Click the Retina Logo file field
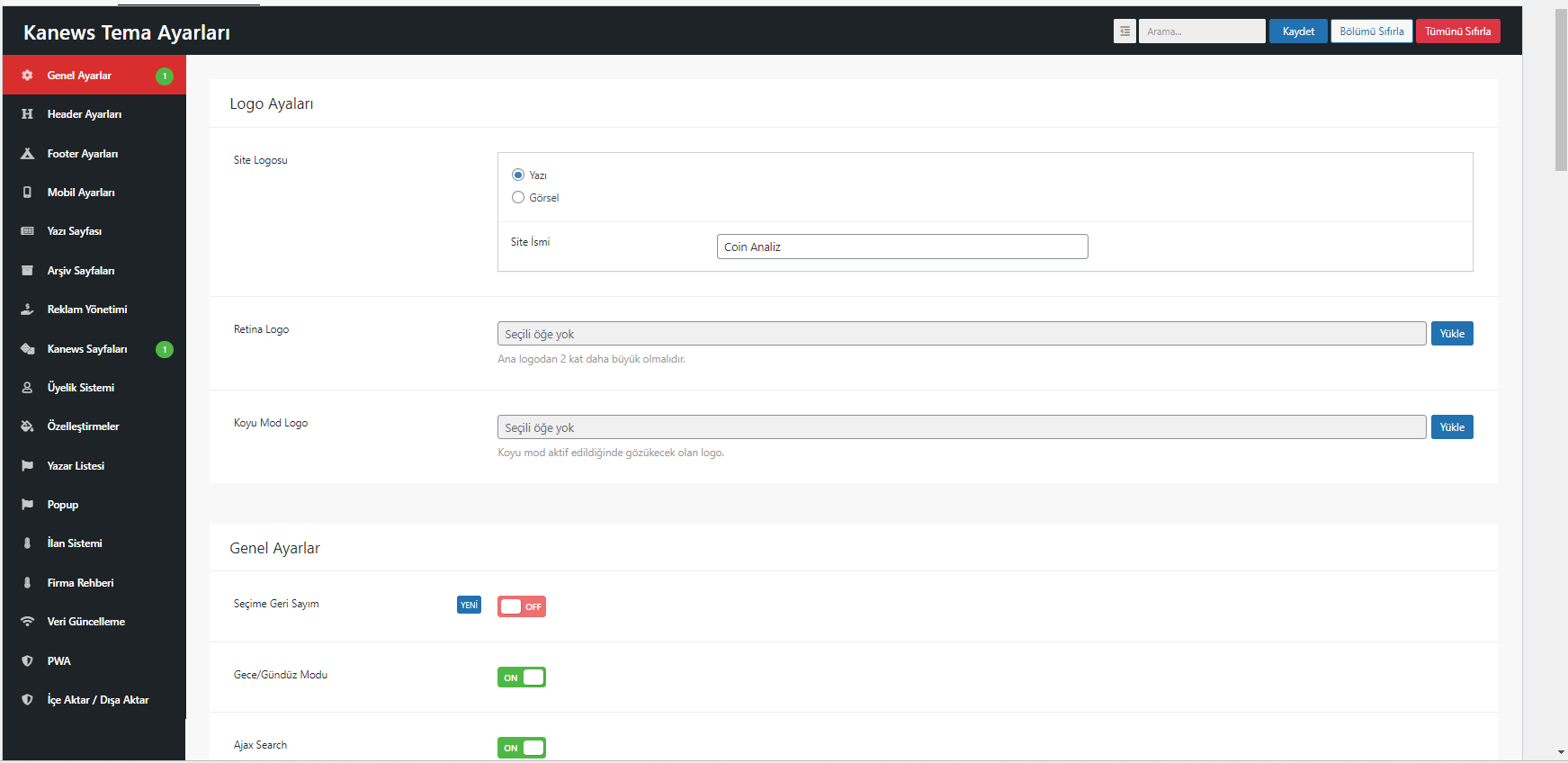 tap(962, 334)
